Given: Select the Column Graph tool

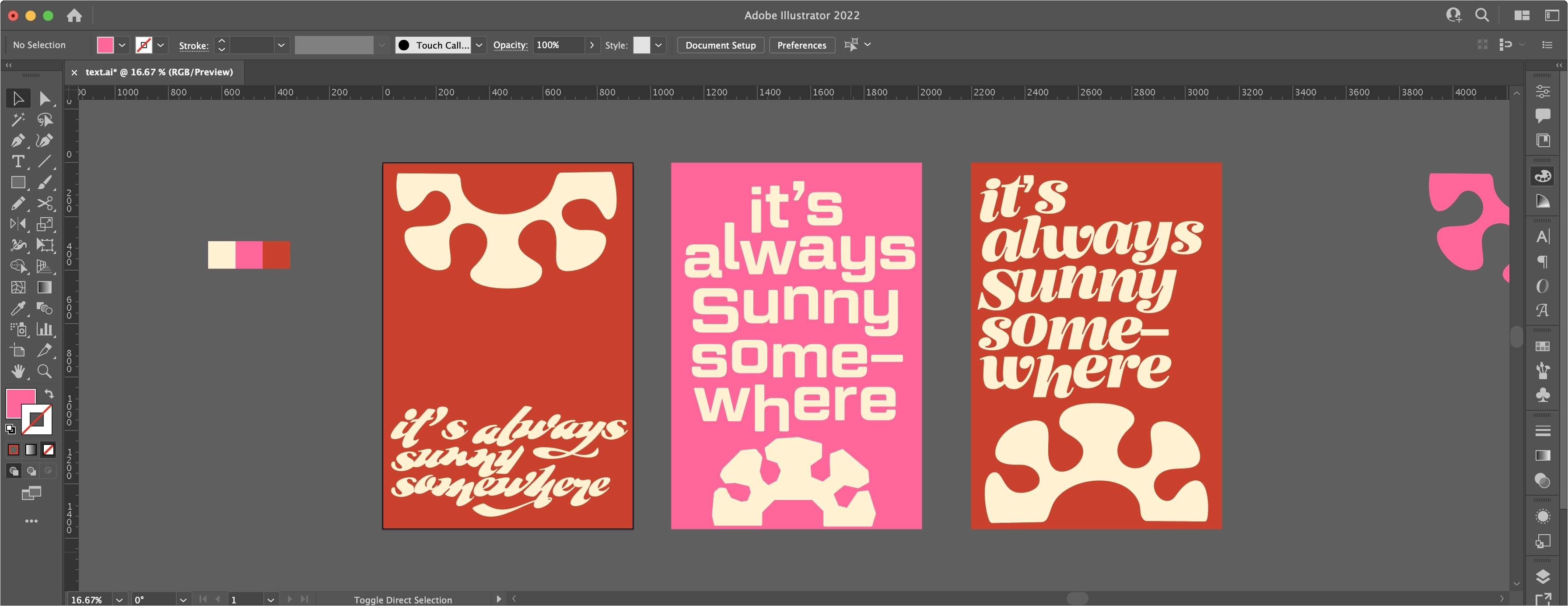Looking at the screenshot, I should [45, 330].
